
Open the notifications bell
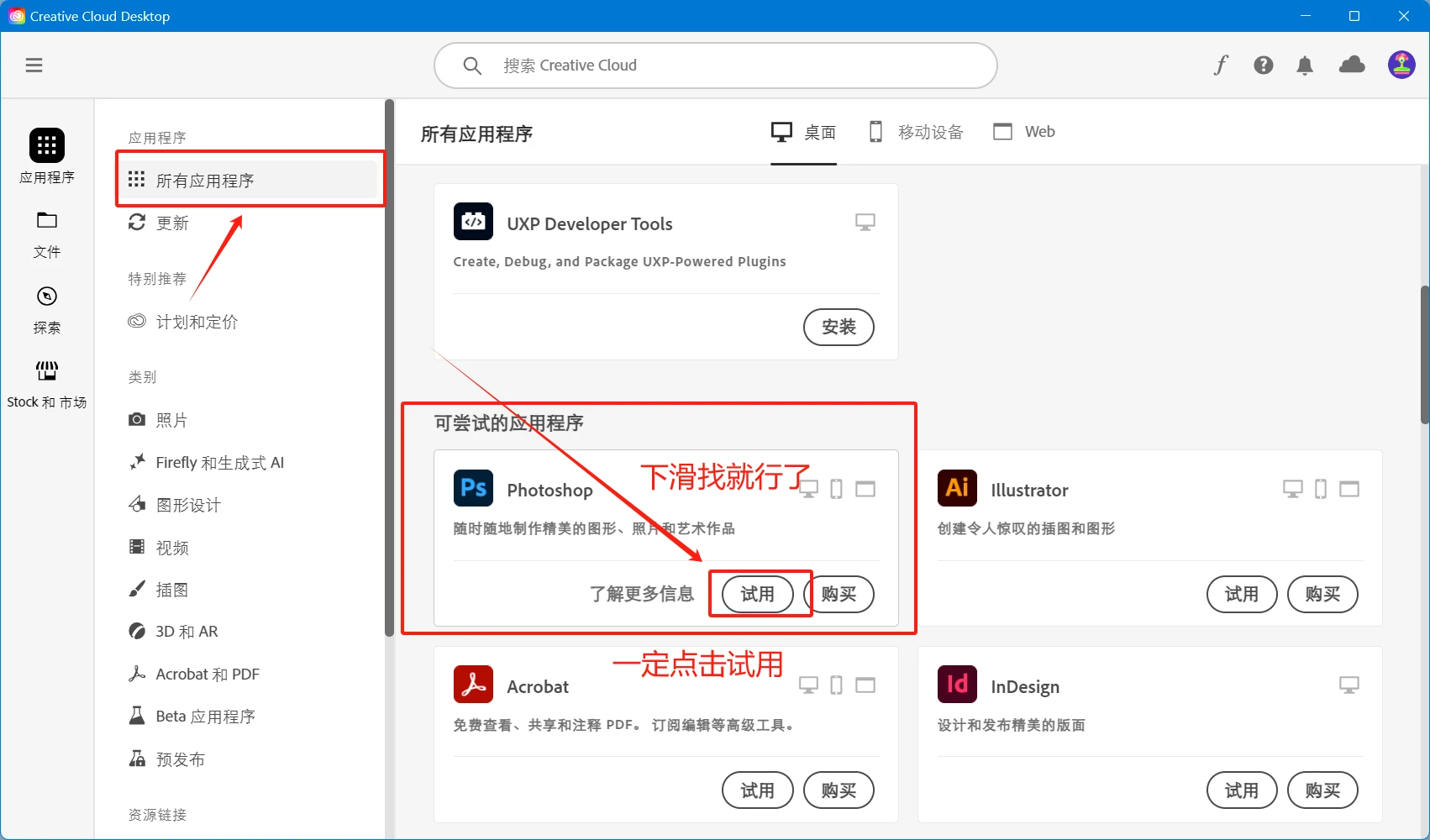[x=1305, y=66]
